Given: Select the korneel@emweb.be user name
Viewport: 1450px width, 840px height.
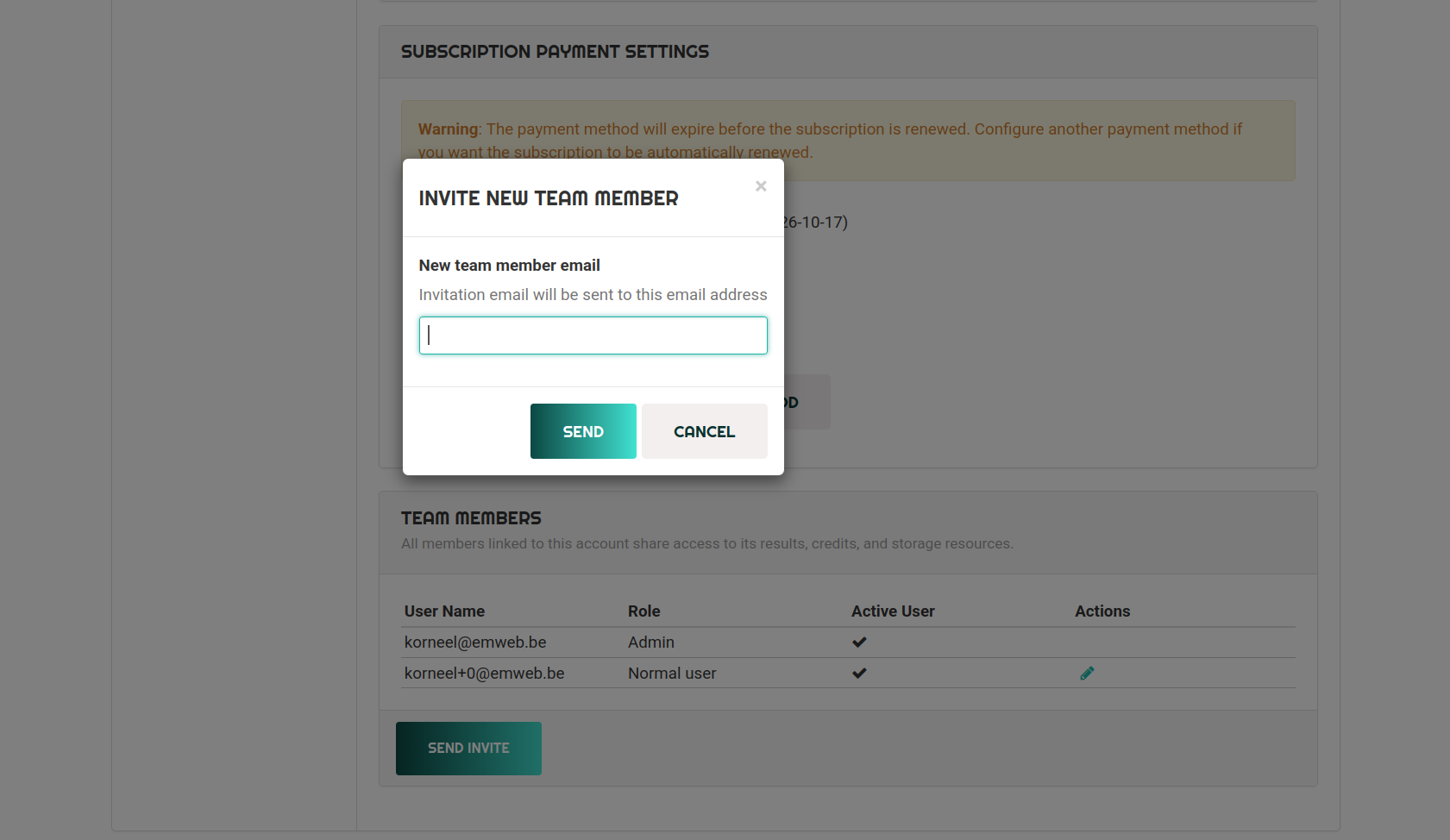Looking at the screenshot, I should [x=475, y=643].
